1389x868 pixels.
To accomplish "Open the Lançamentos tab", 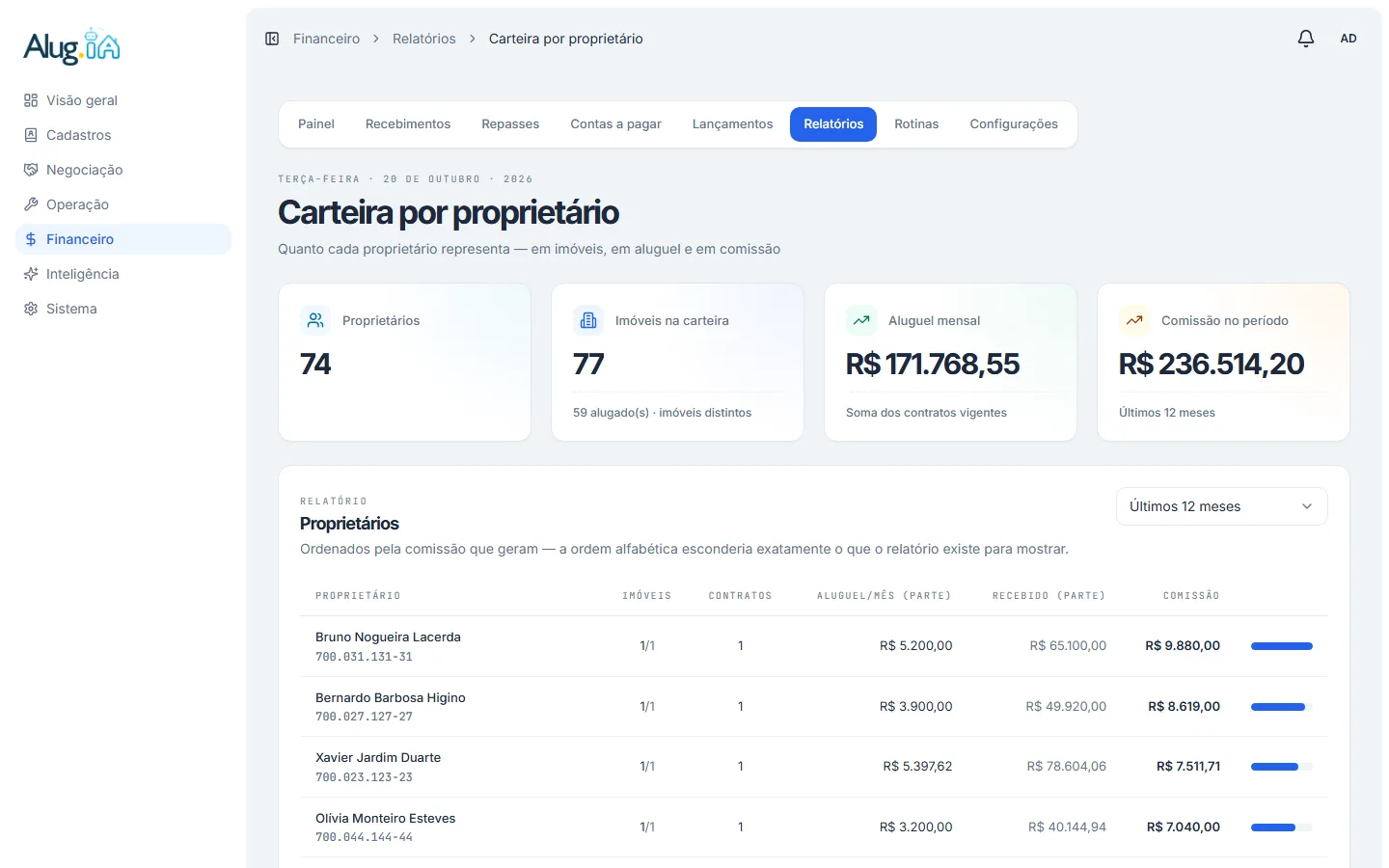I will (x=733, y=124).
